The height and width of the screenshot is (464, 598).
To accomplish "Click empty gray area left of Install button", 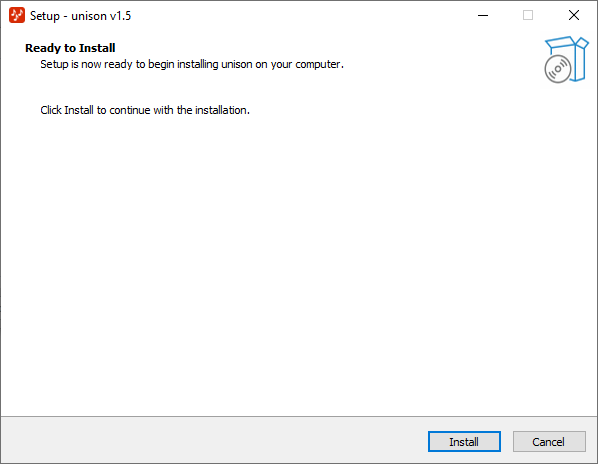I will coord(214,441).
